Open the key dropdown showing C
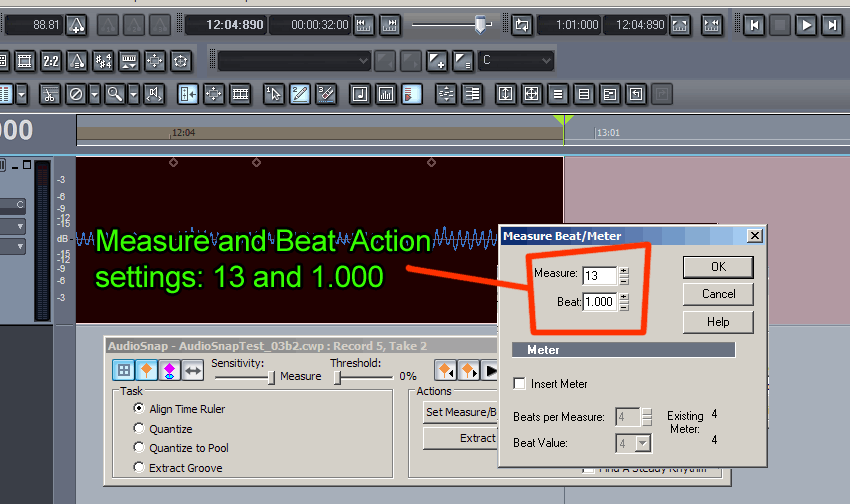 coord(515,61)
